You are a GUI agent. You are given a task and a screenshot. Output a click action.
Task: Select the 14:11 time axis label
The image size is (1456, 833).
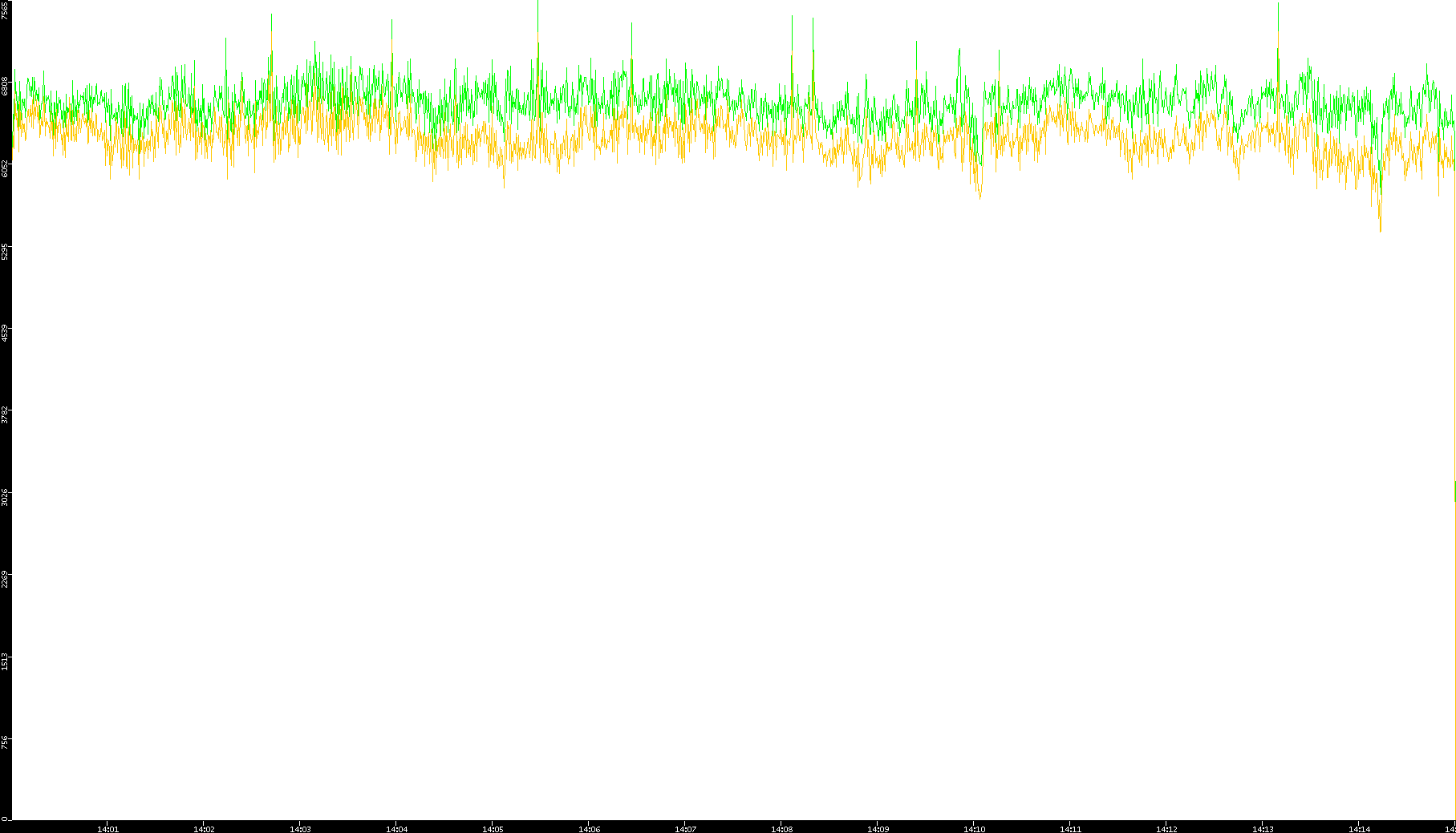point(1070,829)
